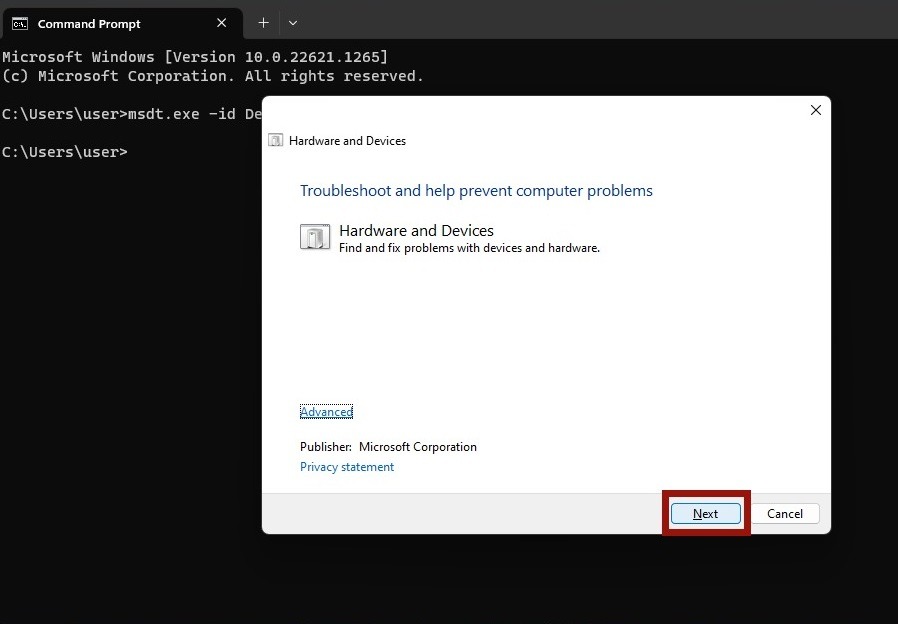Switch to the Command Prompt tab
The image size is (898, 624).
click(110, 22)
